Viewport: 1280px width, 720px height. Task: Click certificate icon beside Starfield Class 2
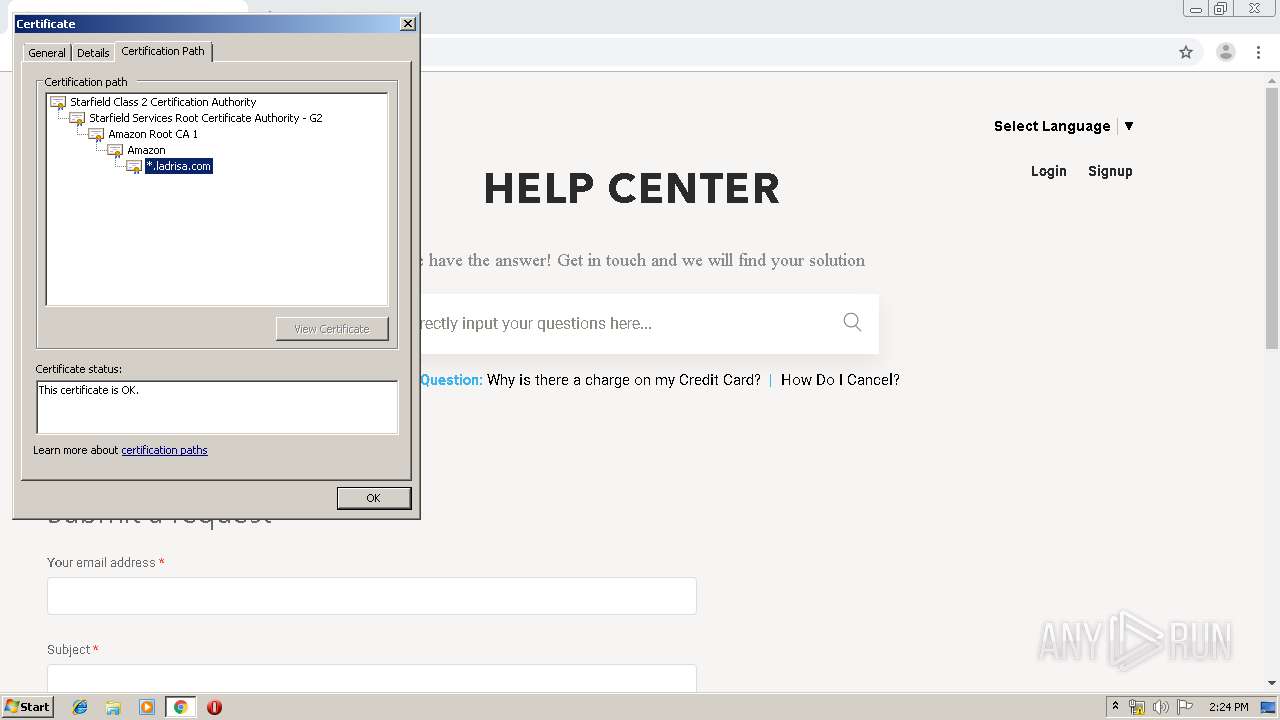click(58, 103)
